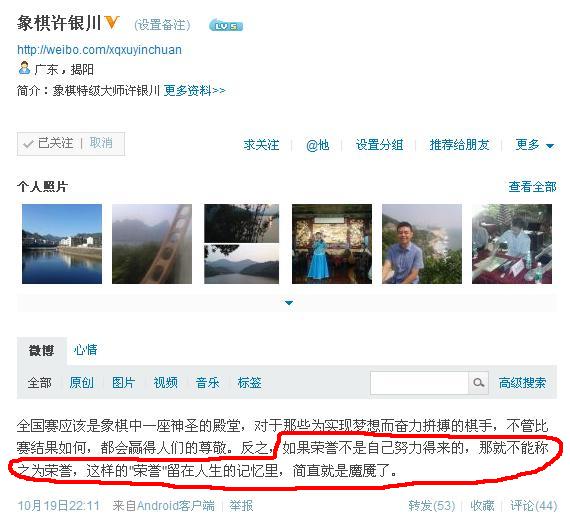Click the orange V verified badge
Image resolution: width=570 pixels, height=520 pixels.
pyautogui.click(x=112, y=23)
